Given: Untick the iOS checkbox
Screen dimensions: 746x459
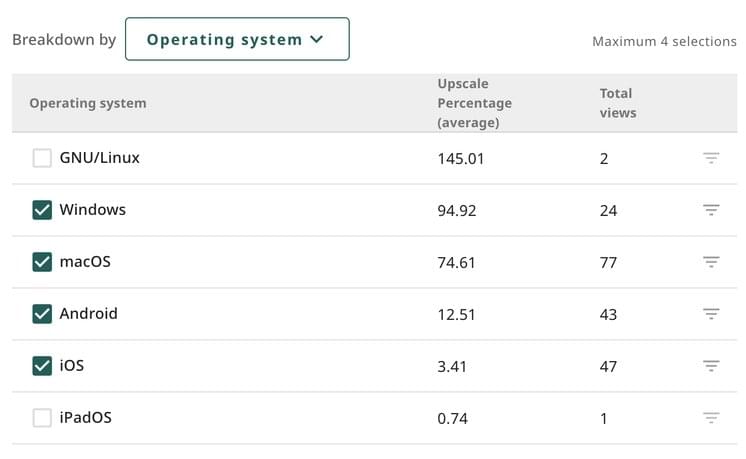Looking at the screenshot, I should 42,366.
